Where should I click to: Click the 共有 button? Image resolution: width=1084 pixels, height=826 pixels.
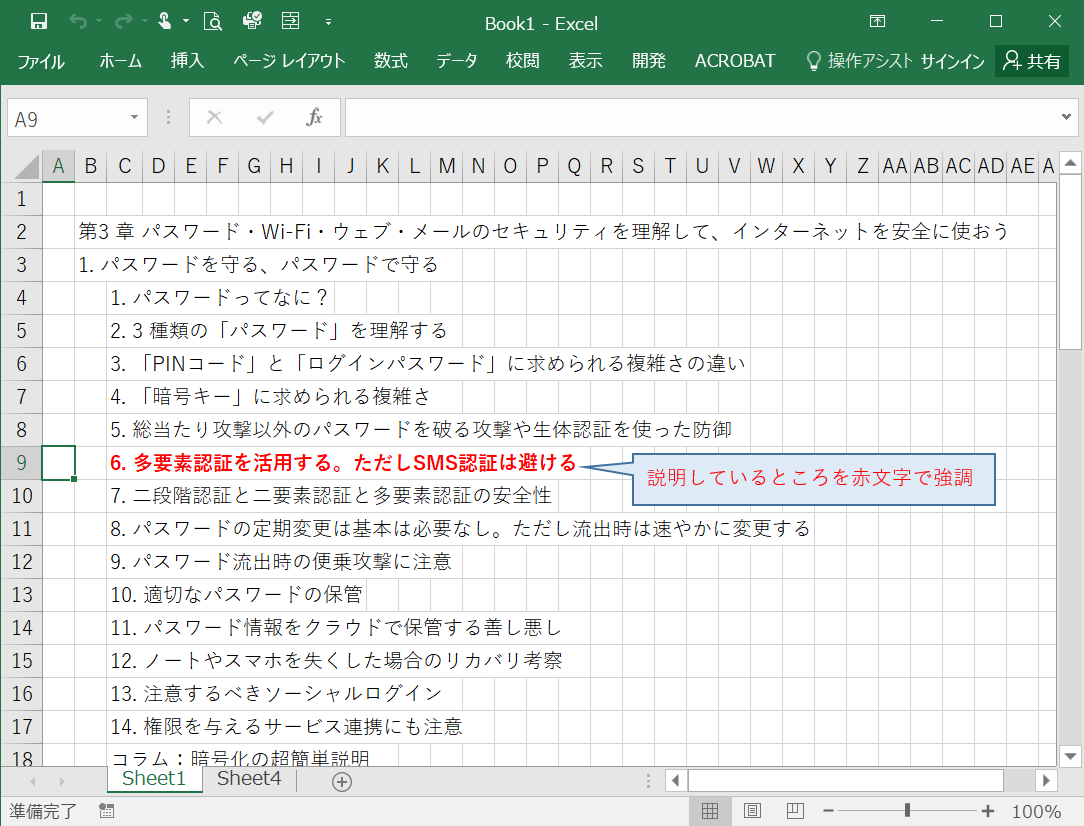coord(1040,61)
